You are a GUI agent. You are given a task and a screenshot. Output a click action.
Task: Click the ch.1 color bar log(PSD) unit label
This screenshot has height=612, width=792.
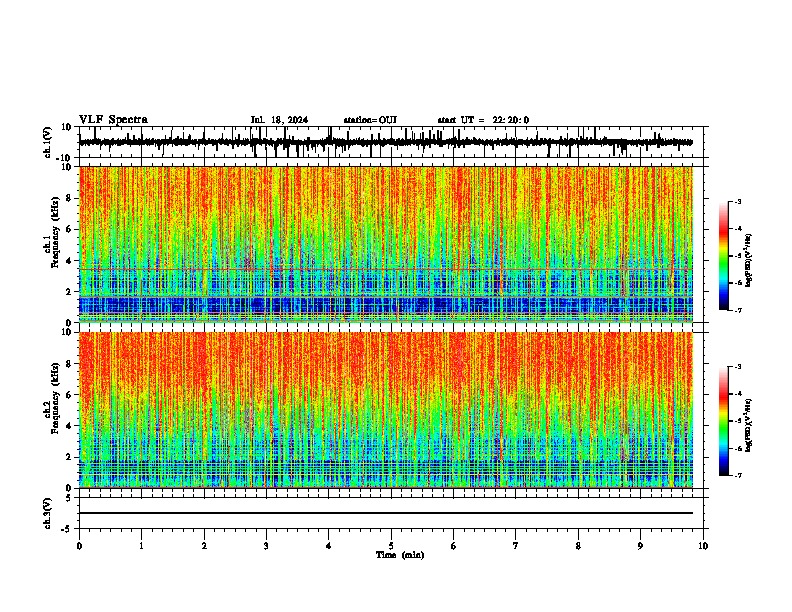(x=749, y=261)
